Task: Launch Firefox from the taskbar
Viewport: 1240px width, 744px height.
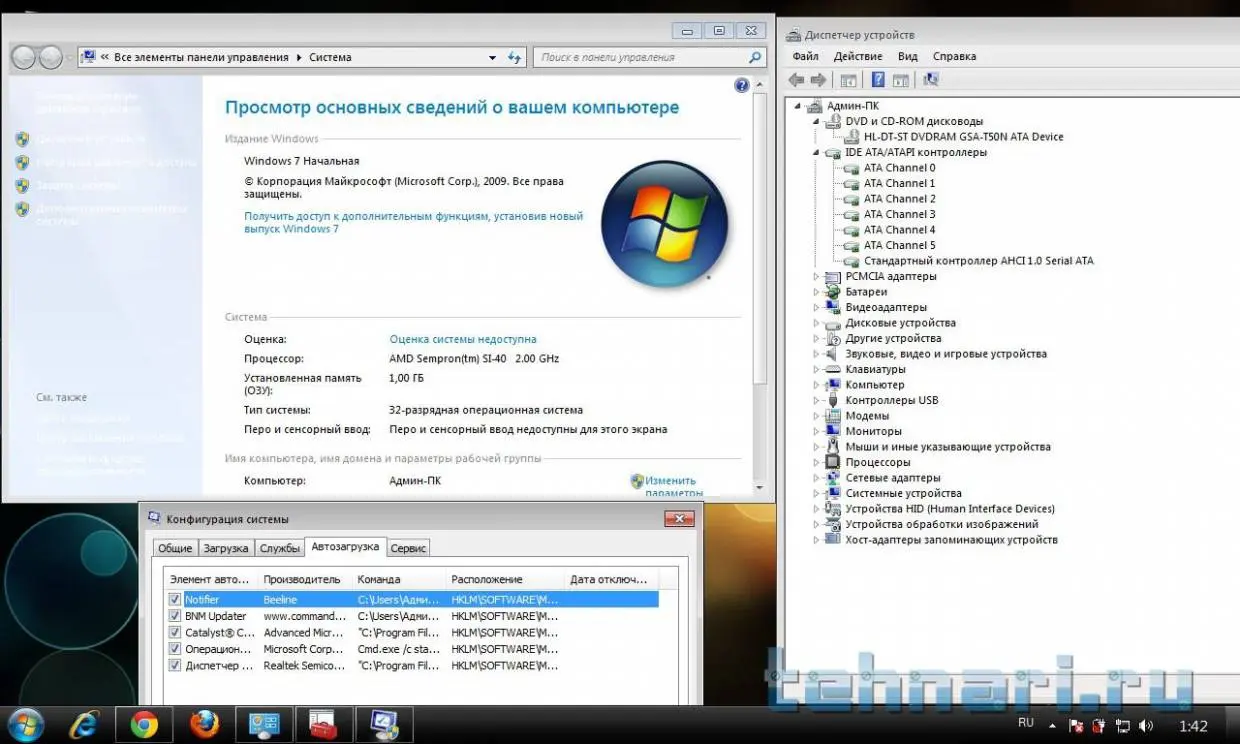Action: pyautogui.click(x=204, y=724)
